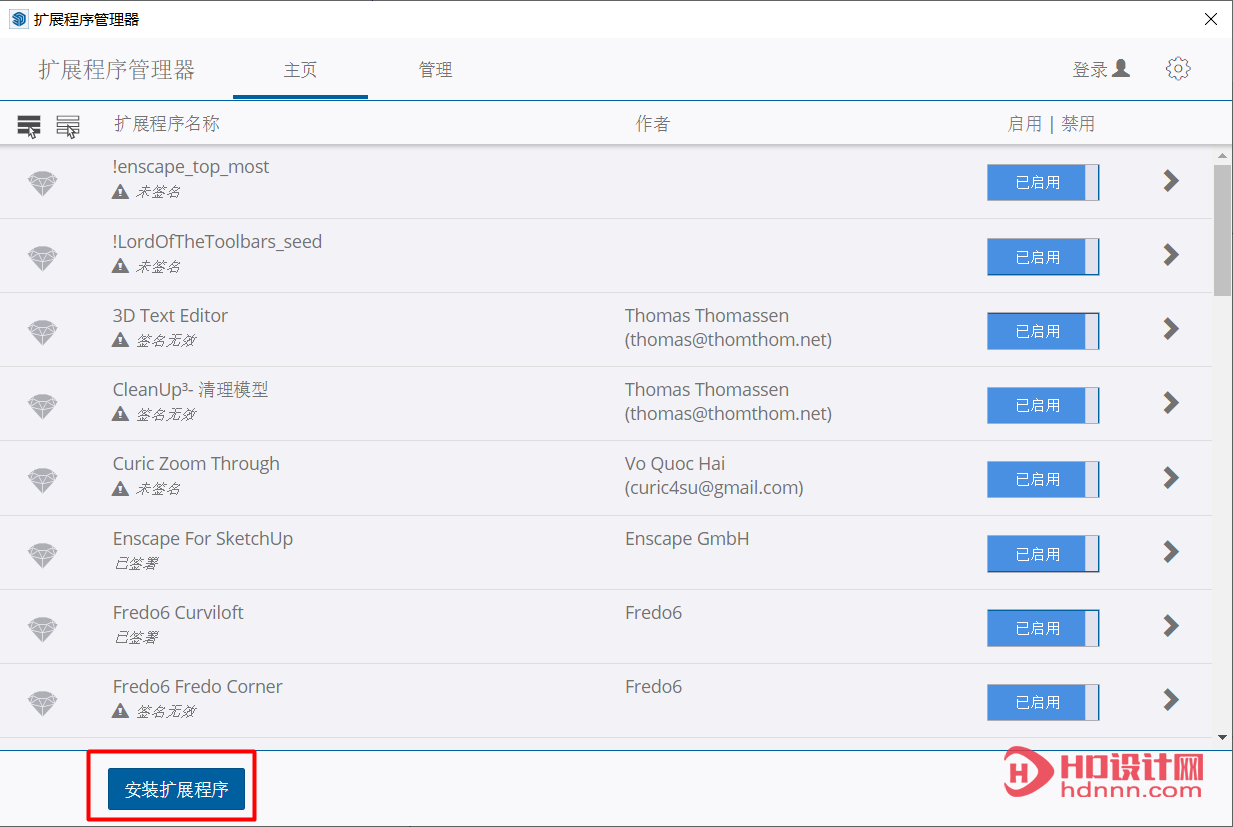This screenshot has height=827, width=1233.
Task: Click the 已签署 status under Enscape For SketchUp
Action: tap(135, 563)
